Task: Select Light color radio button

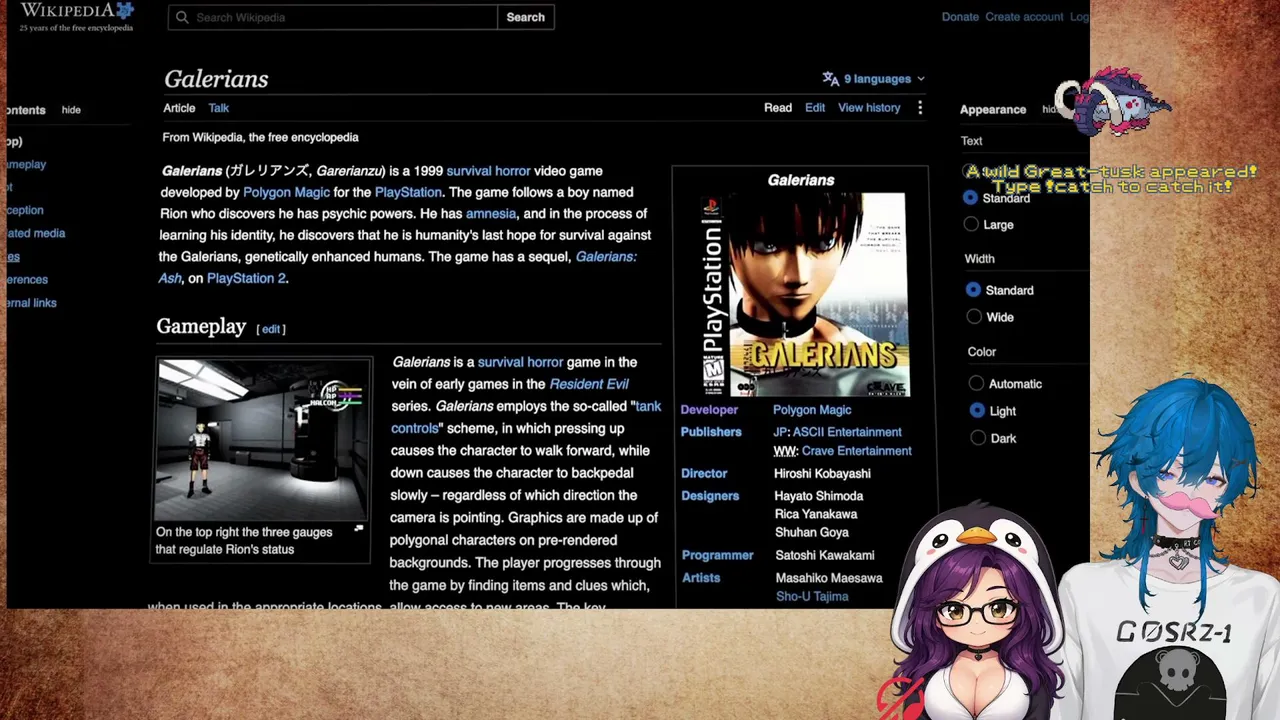Action: [977, 411]
